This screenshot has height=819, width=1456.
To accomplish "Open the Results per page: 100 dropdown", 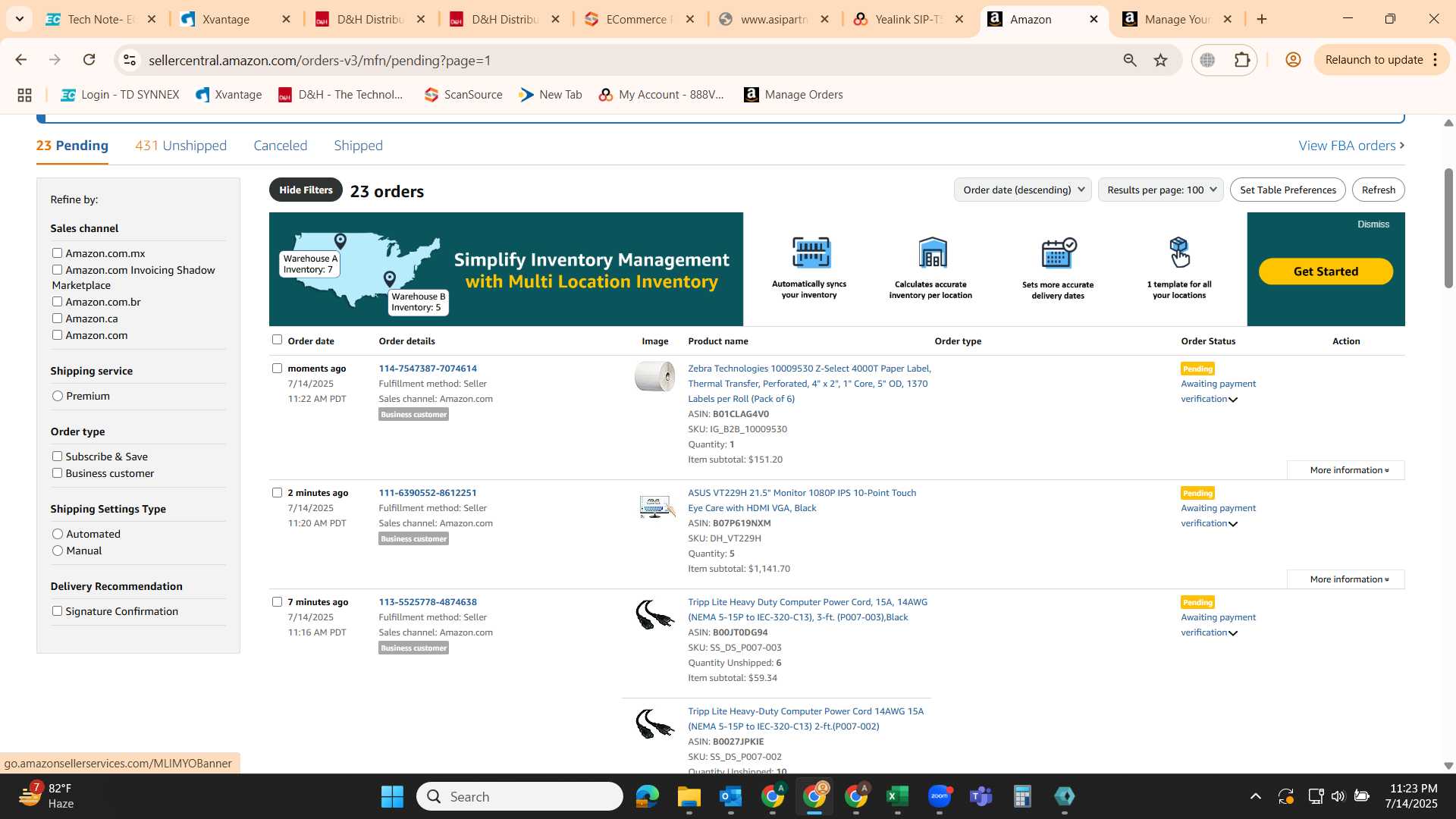I will 1160,190.
